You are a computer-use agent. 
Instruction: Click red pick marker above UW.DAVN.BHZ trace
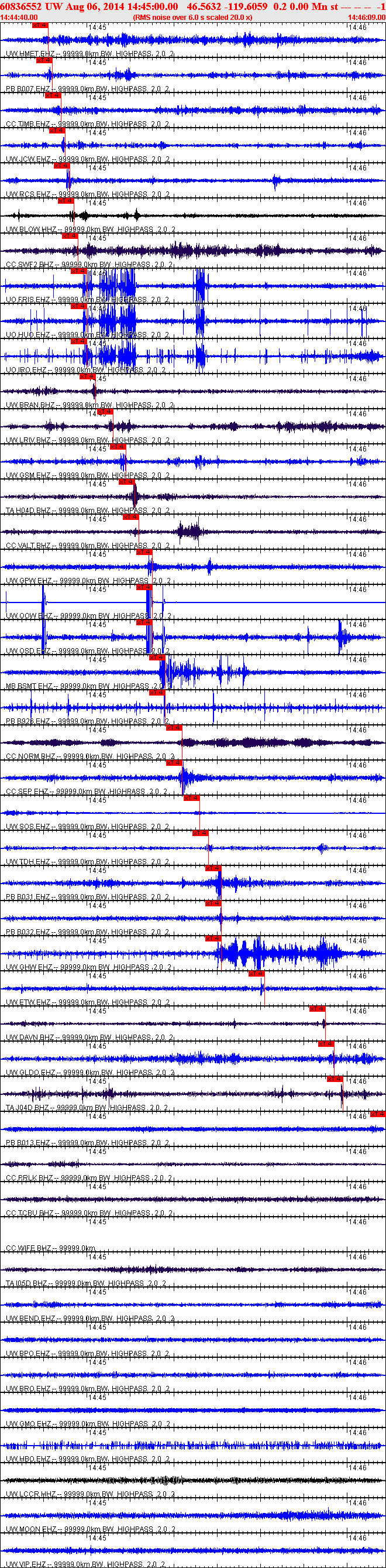click(318, 1009)
